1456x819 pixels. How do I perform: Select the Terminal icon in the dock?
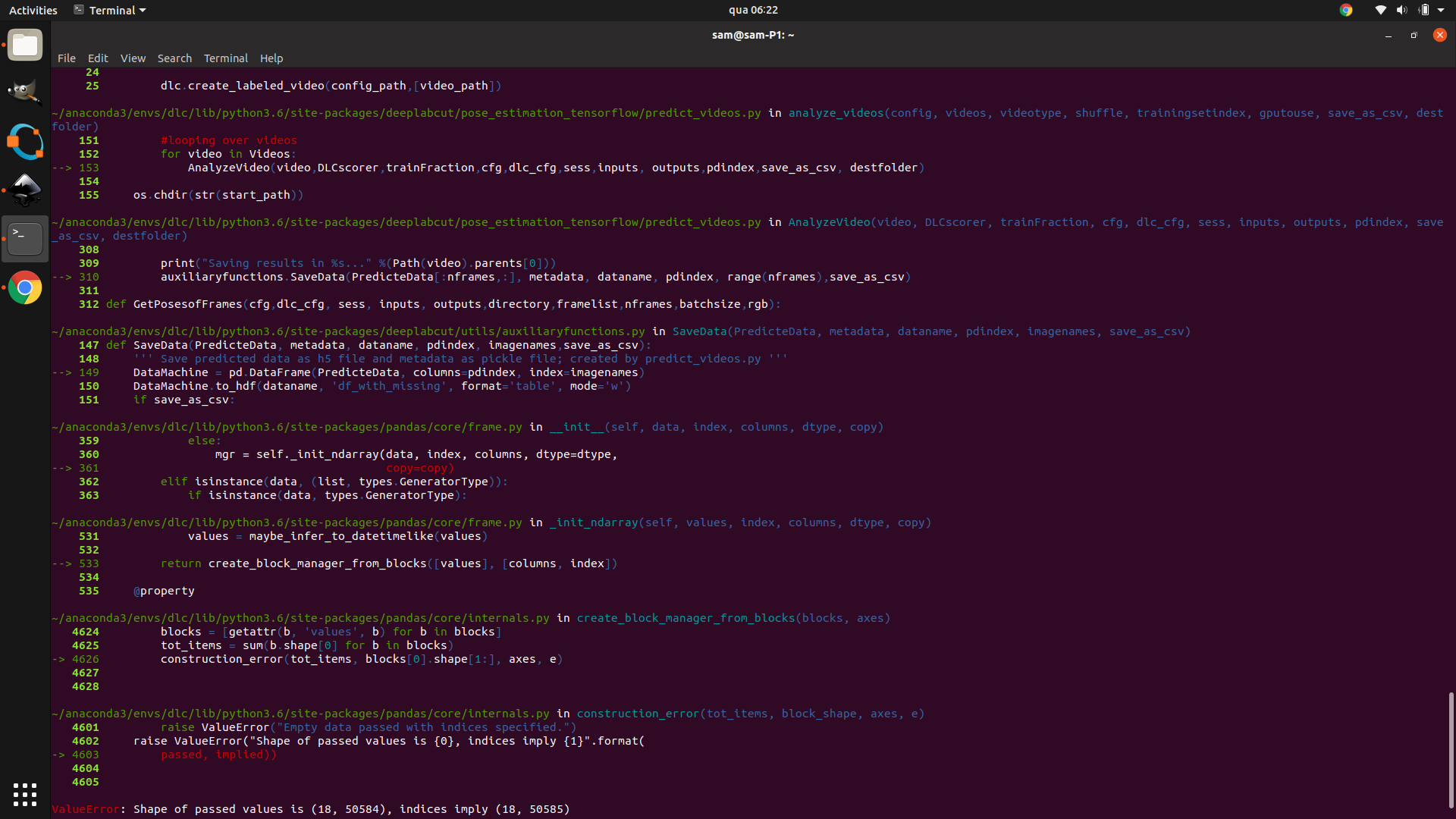(25, 238)
